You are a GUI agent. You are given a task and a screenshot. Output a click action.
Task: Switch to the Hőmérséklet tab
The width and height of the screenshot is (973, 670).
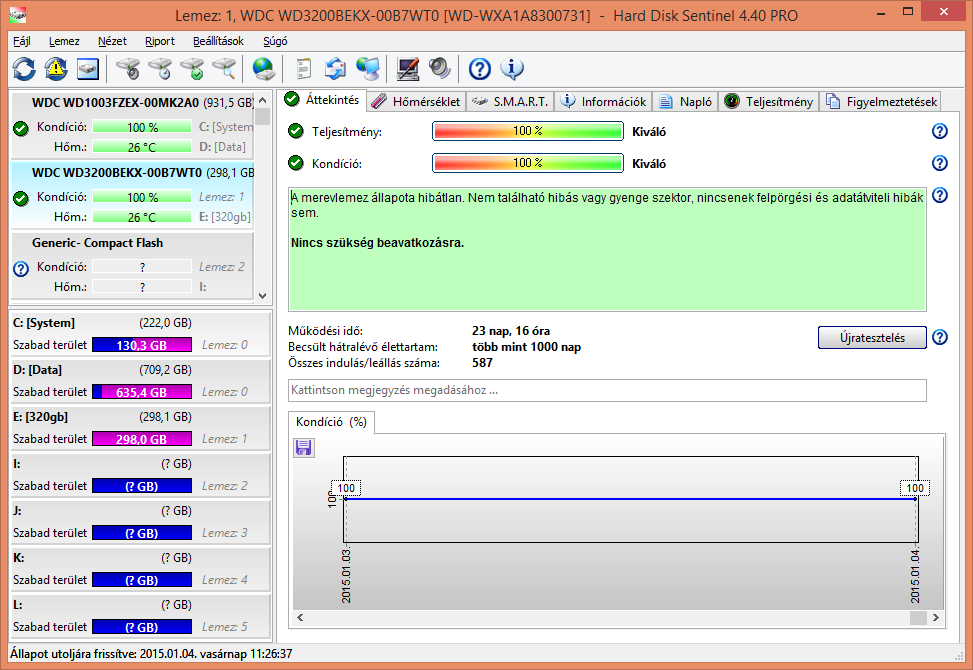416,102
